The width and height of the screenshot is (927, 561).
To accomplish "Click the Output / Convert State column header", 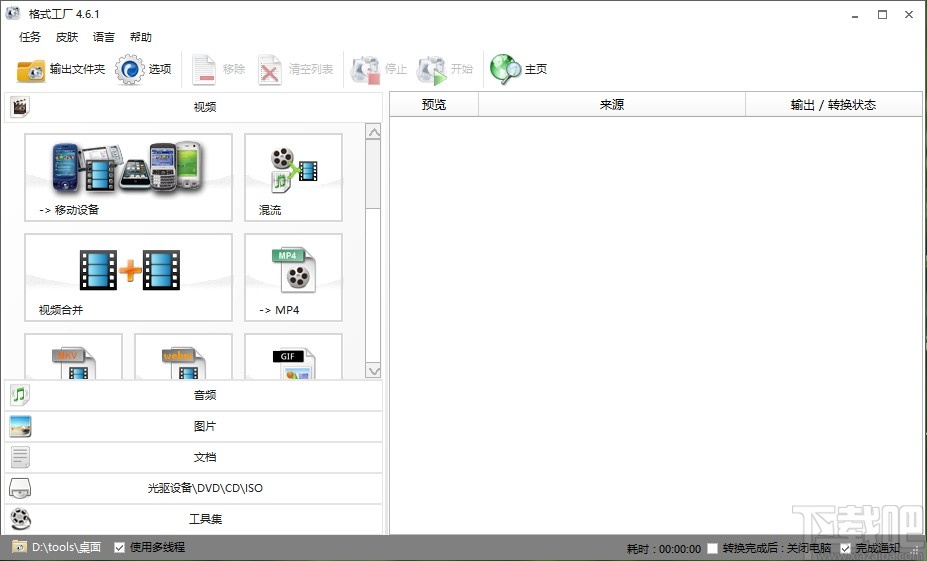I will (x=834, y=105).
